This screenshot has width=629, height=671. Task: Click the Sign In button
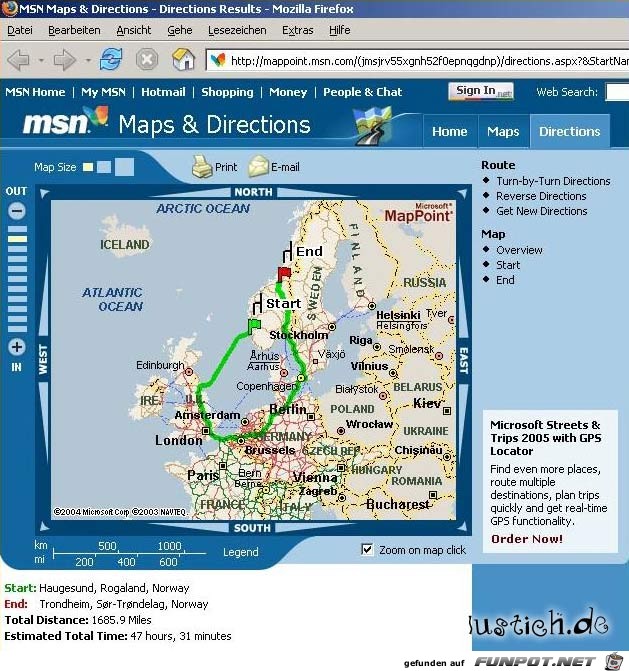[481, 91]
